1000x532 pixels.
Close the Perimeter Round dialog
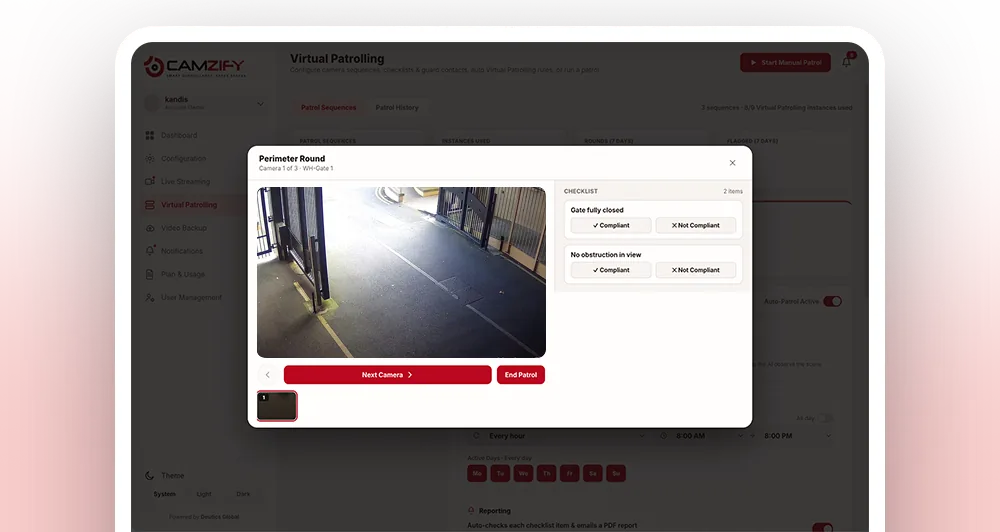pos(732,163)
